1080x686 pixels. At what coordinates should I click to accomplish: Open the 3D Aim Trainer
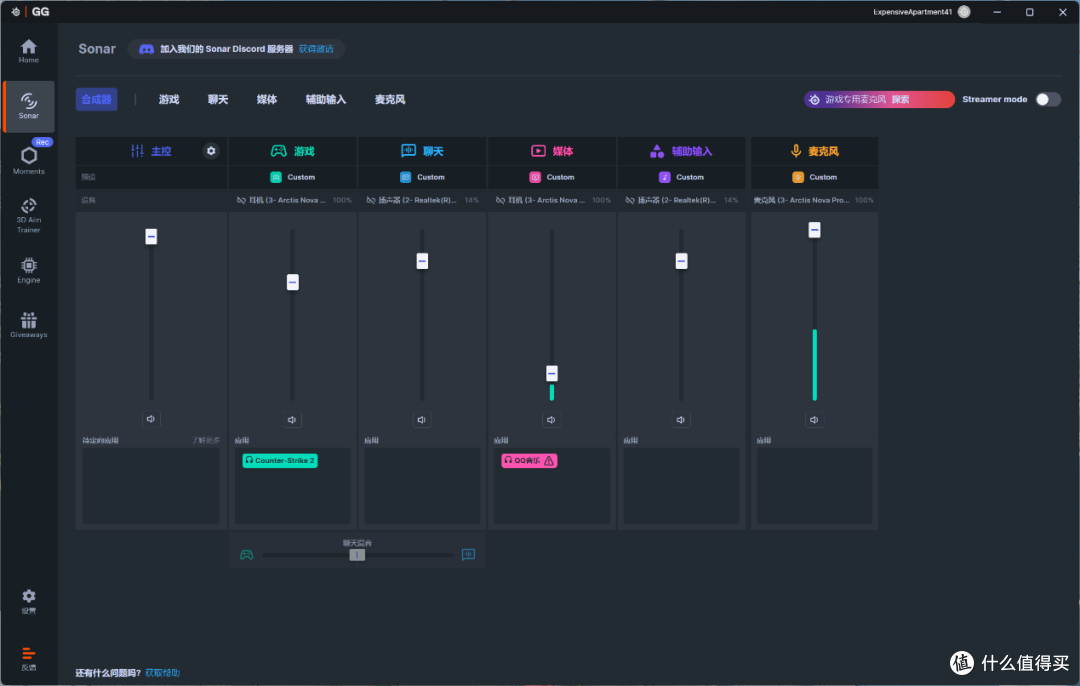click(28, 216)
